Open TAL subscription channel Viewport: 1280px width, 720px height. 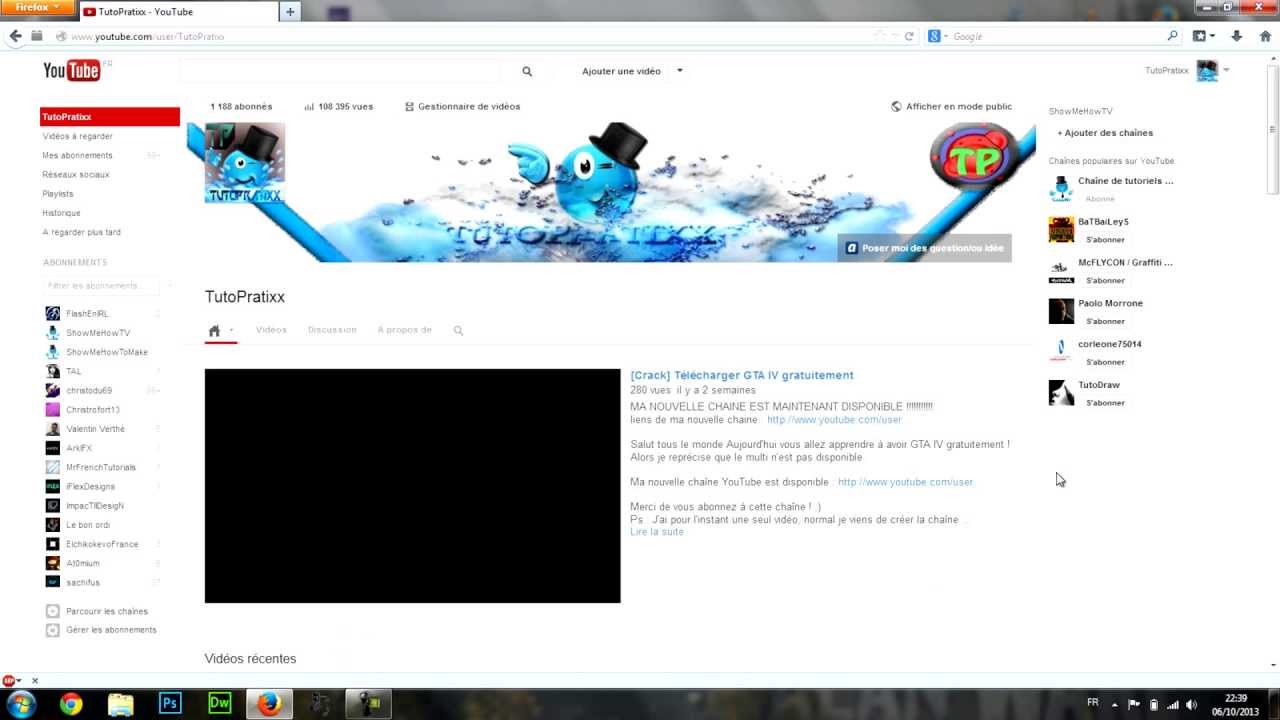73,371
